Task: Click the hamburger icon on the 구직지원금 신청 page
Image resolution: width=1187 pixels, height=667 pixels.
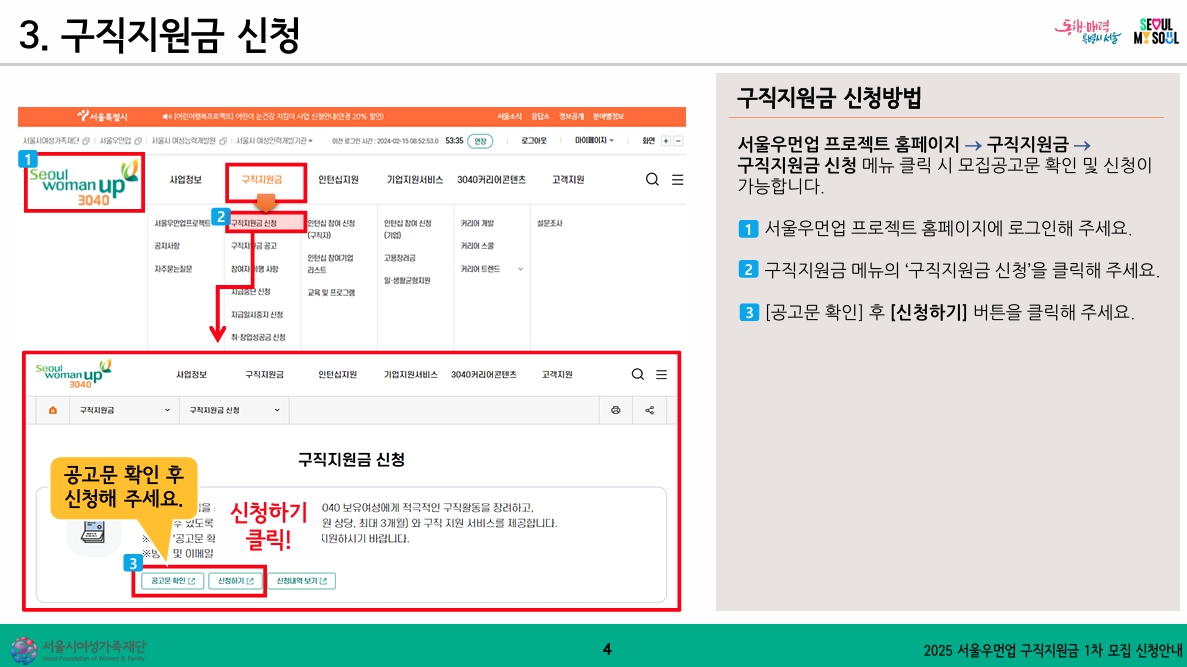Action: click(662, 374)
